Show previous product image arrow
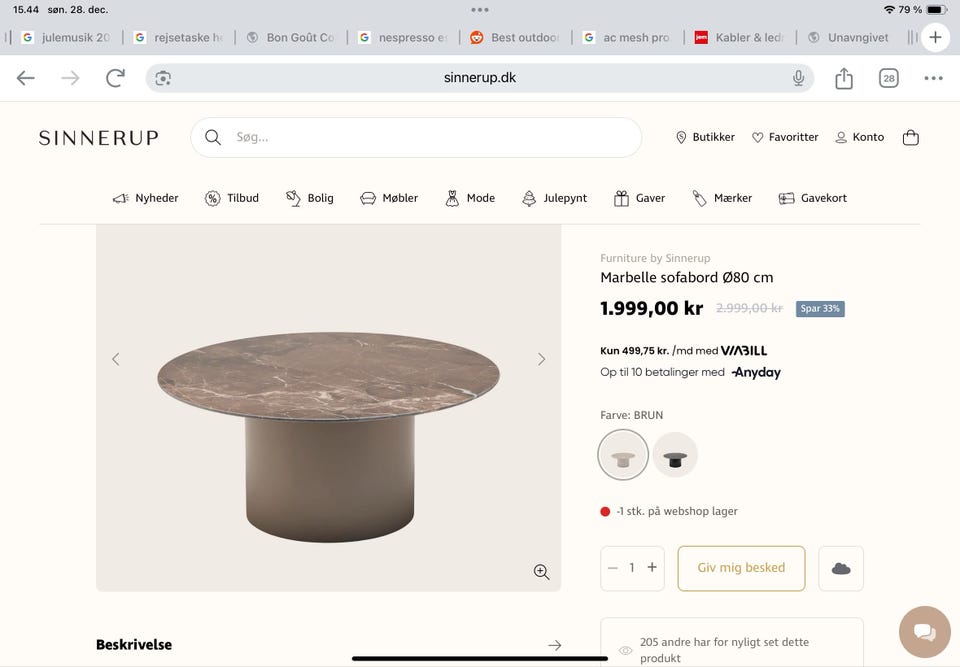The image size is (960, 667). [116, 359]
